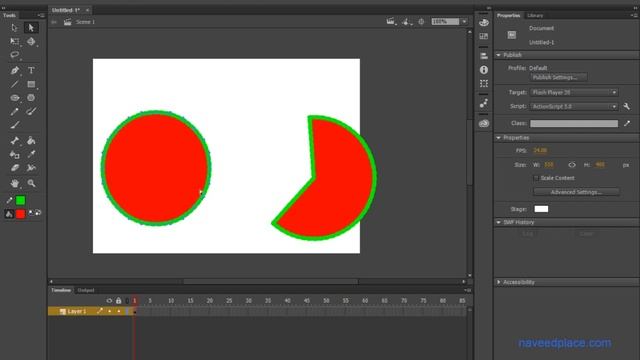Select the Subselection tool

pos(31,28)
